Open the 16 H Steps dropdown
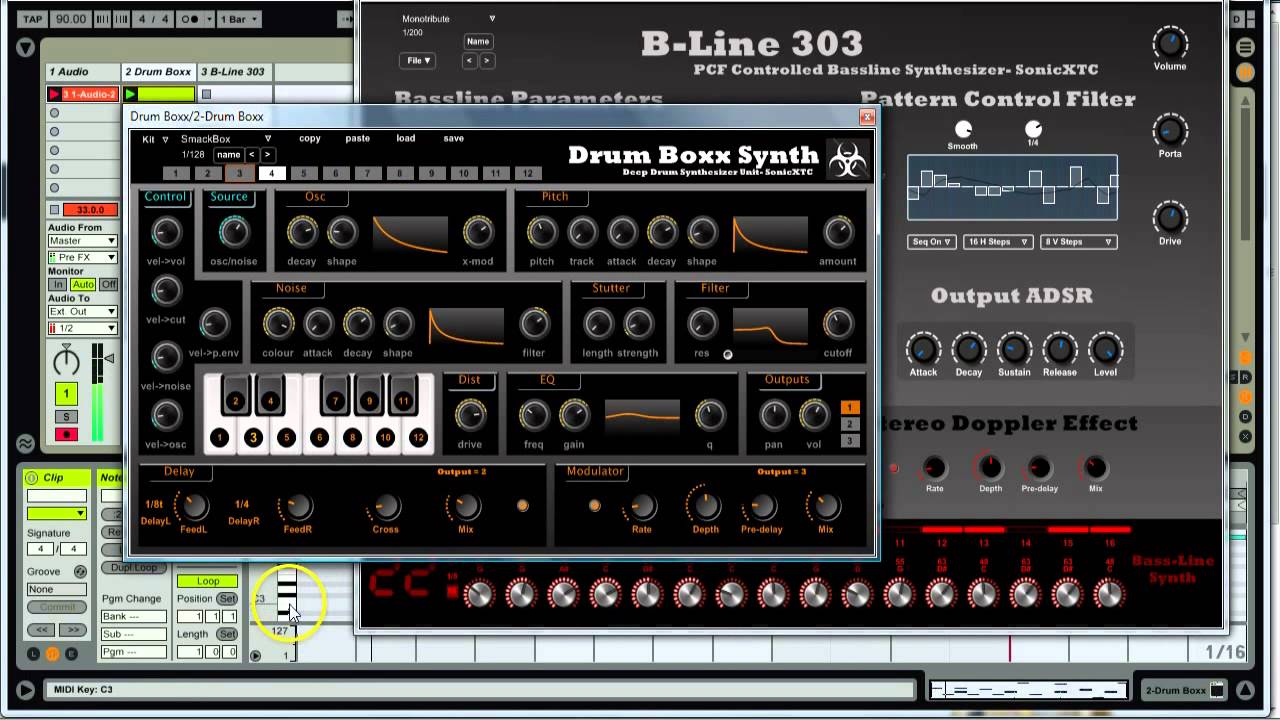Viewport: 1280px width, 720px height. pos(998,242)
